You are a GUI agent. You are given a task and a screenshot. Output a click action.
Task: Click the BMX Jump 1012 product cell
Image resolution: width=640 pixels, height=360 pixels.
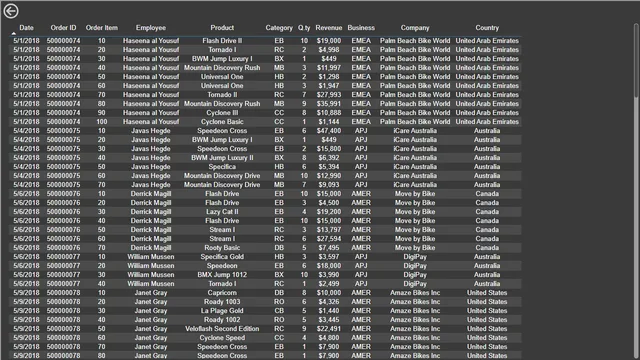(x=222, y=275)
